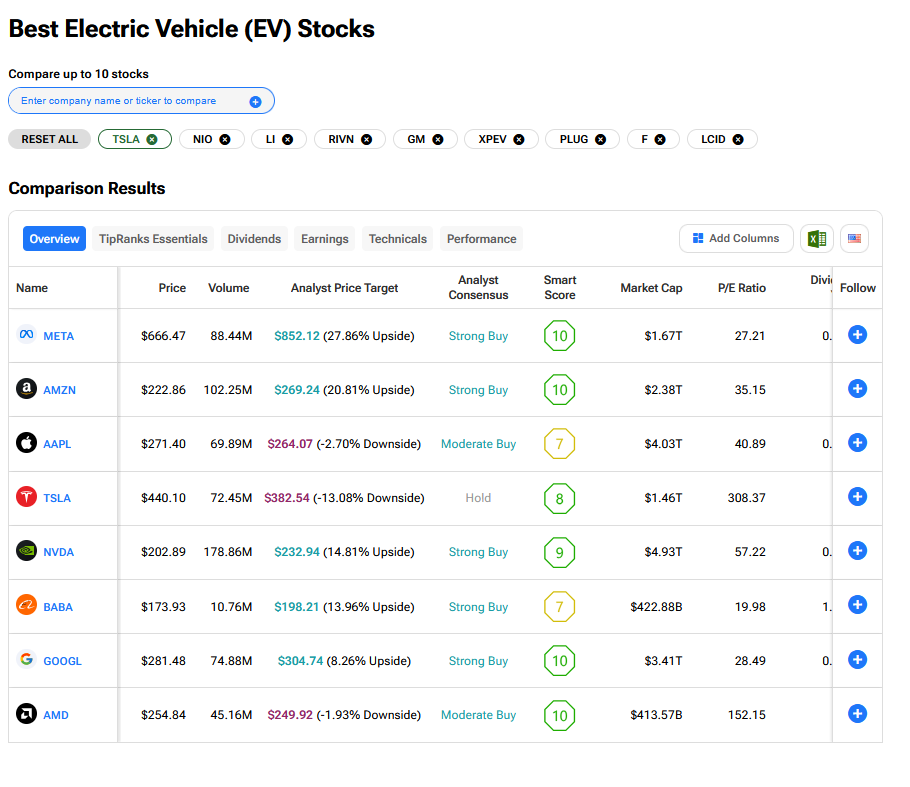The width and height of the screenshot is (910, 787).
Task: Click the NVDA company logo
Action: point(27,551)
